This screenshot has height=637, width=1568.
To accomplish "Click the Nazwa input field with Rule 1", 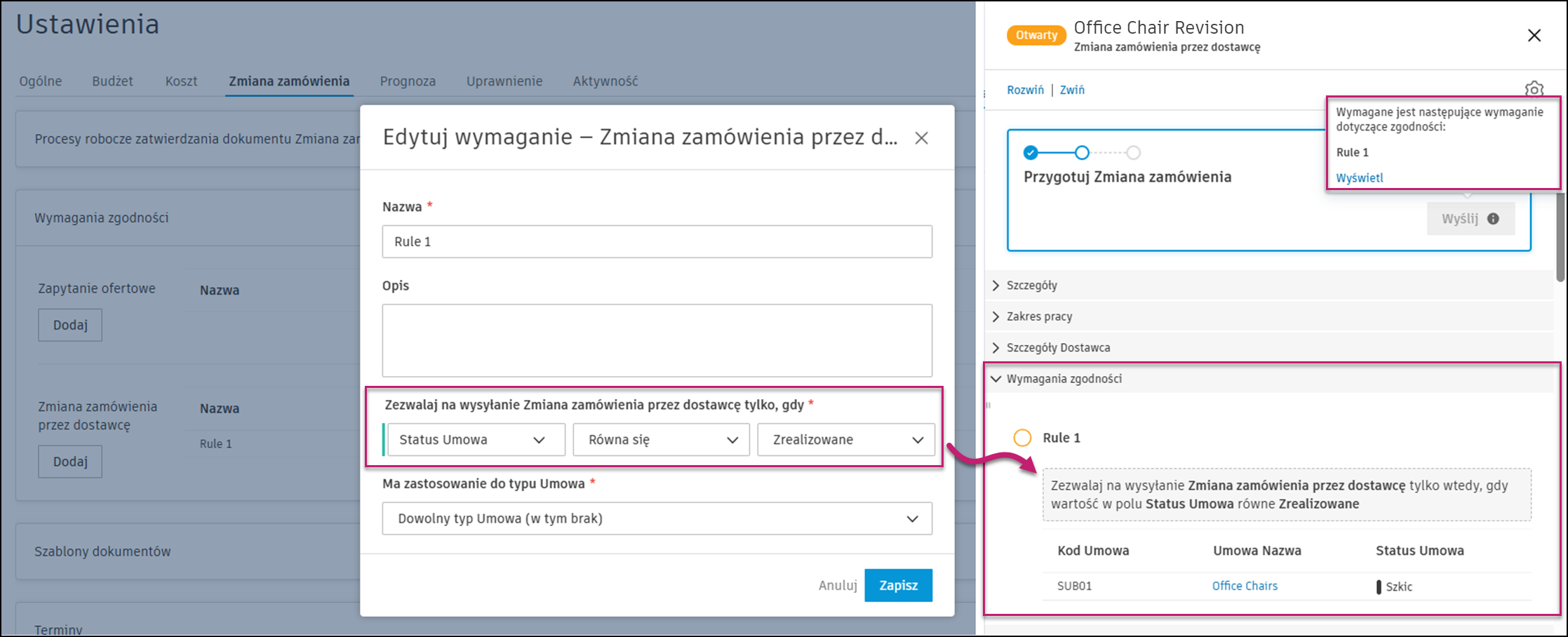I will 657,241.
